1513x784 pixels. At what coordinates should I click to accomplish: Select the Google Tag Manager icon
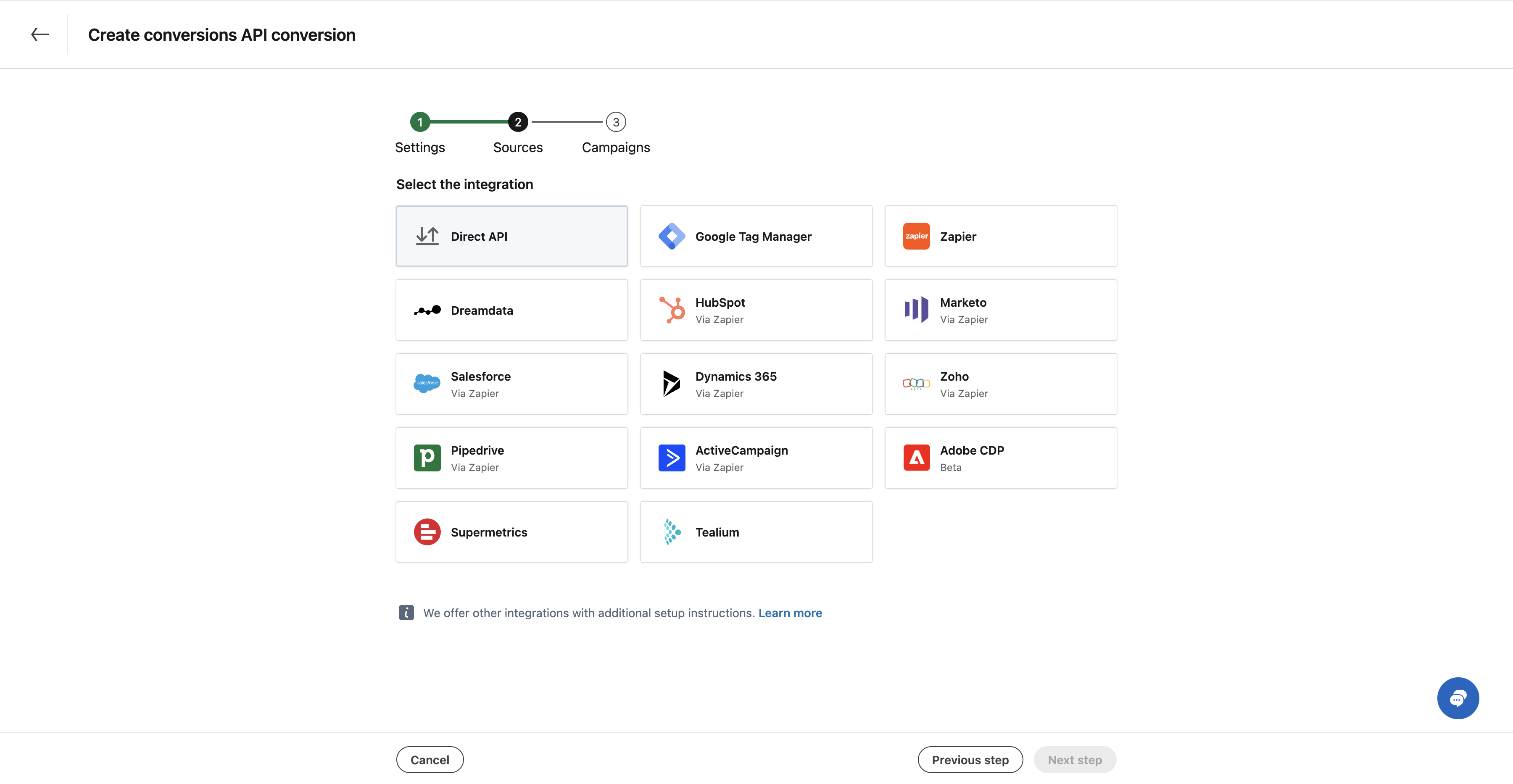671,236
